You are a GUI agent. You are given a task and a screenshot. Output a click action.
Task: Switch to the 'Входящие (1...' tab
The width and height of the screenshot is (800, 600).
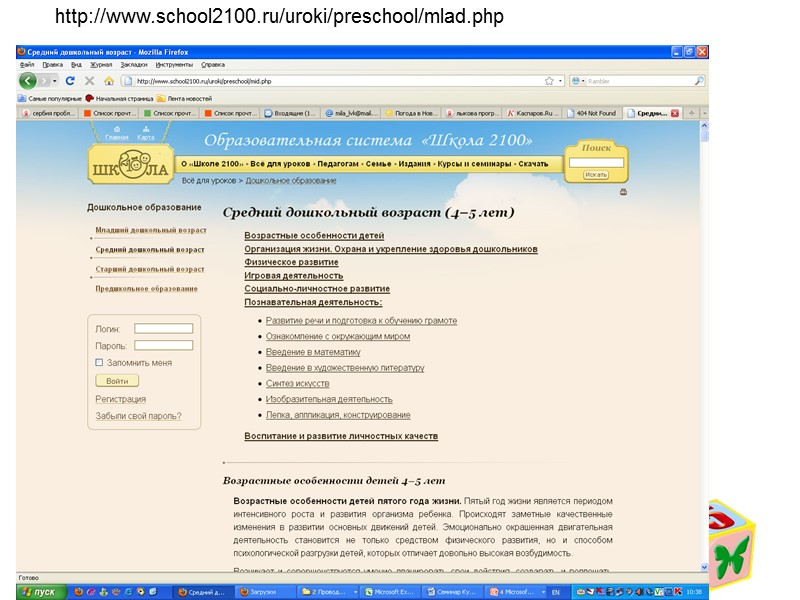tap(290, 113)
